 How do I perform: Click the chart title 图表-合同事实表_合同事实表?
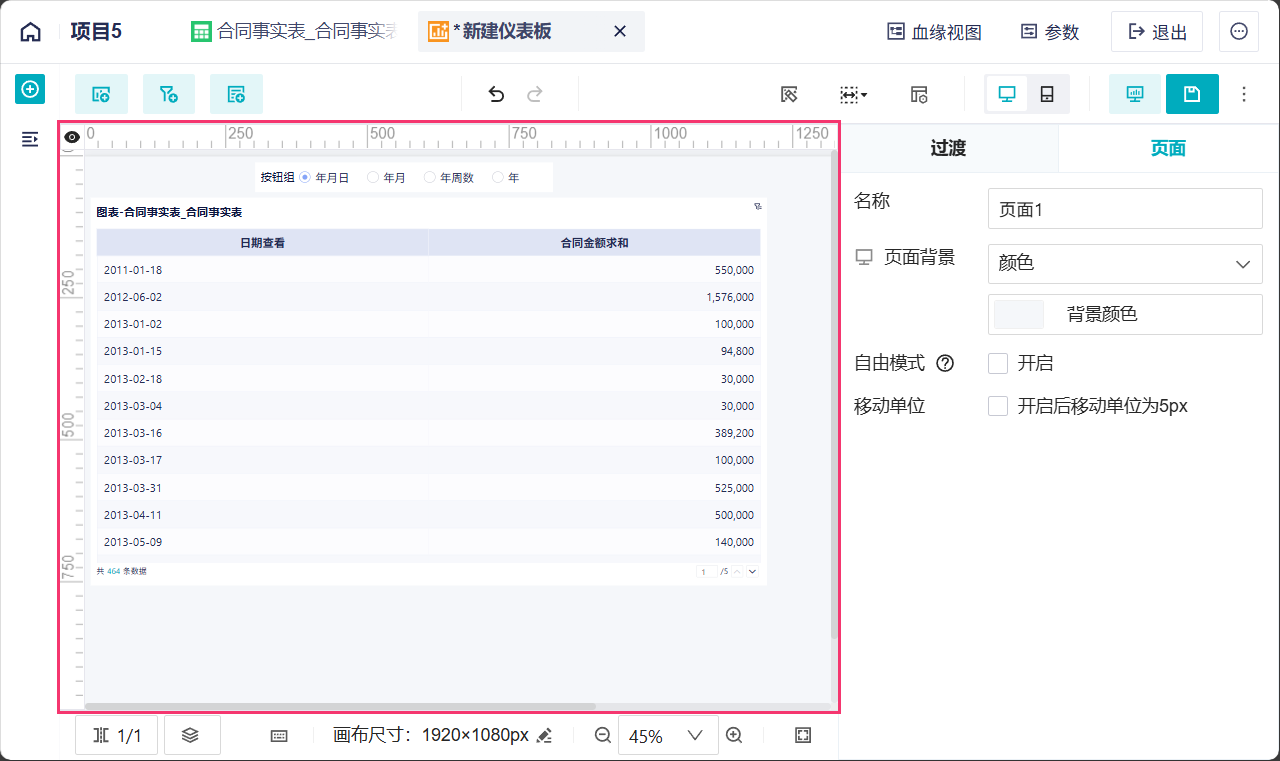(x=169, y=212)
